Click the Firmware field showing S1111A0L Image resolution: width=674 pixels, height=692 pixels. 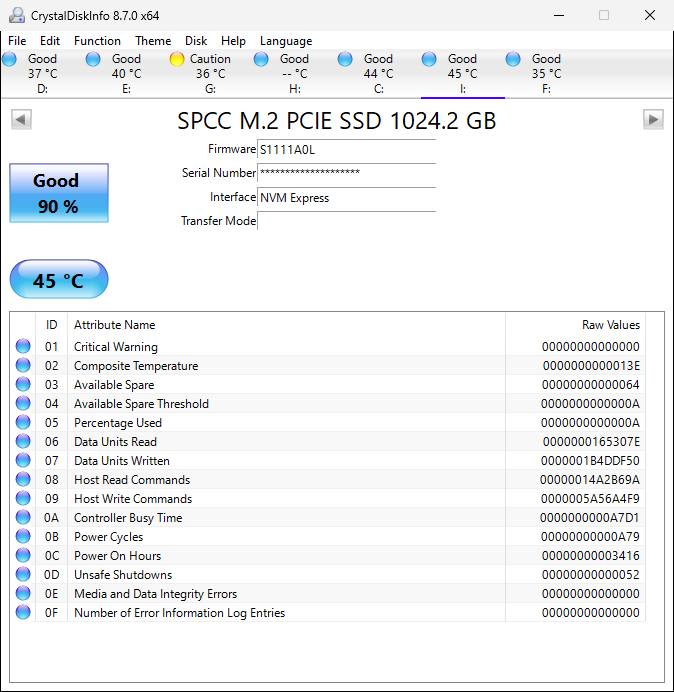346,149
